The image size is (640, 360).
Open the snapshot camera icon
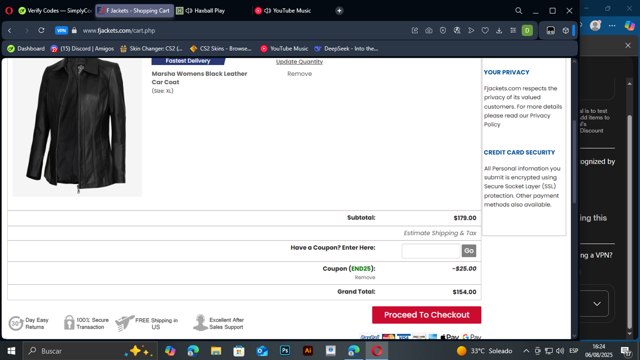[x=429, y=31]
